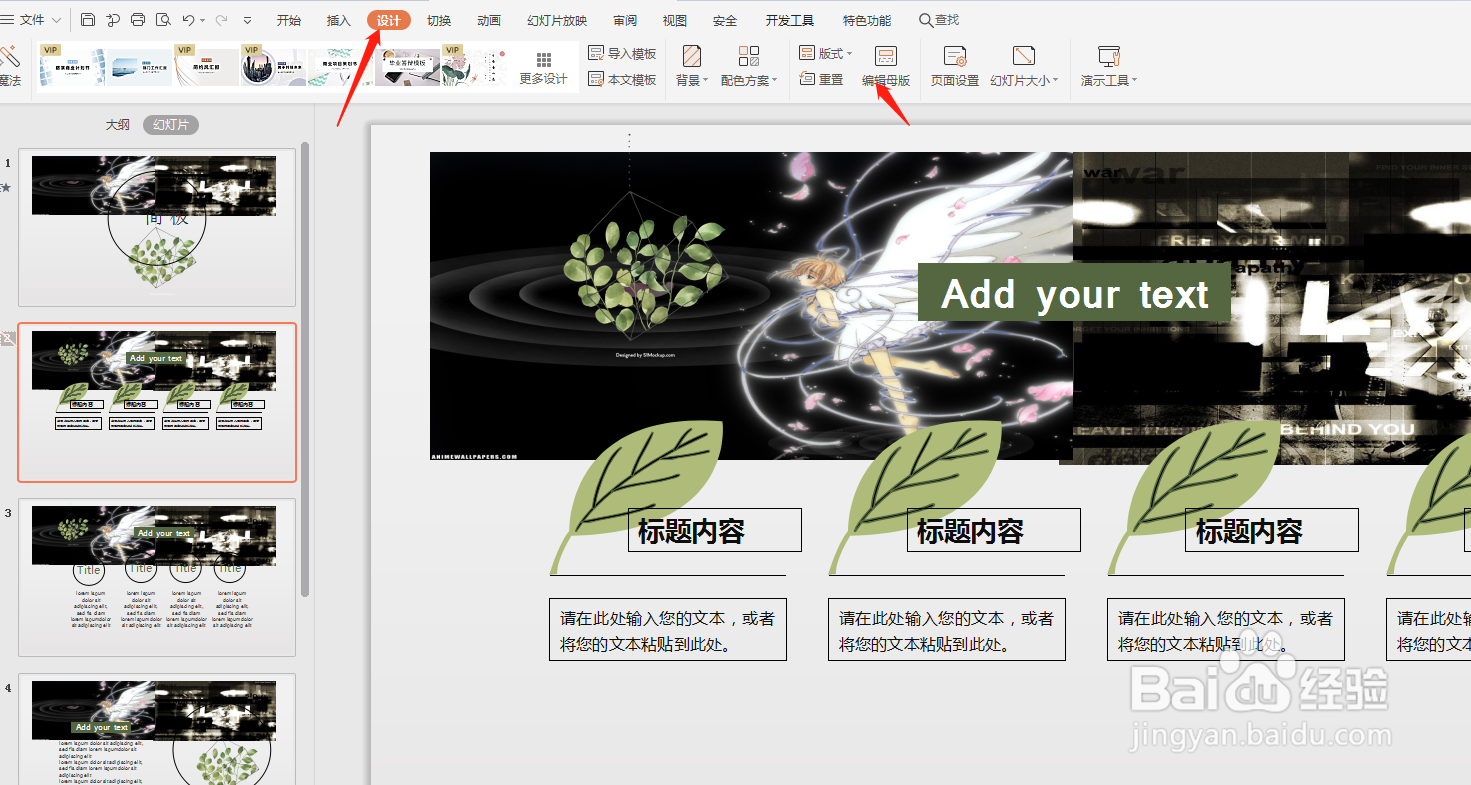Expand the 幻灯片大小 dropdown arrow

1055,81
